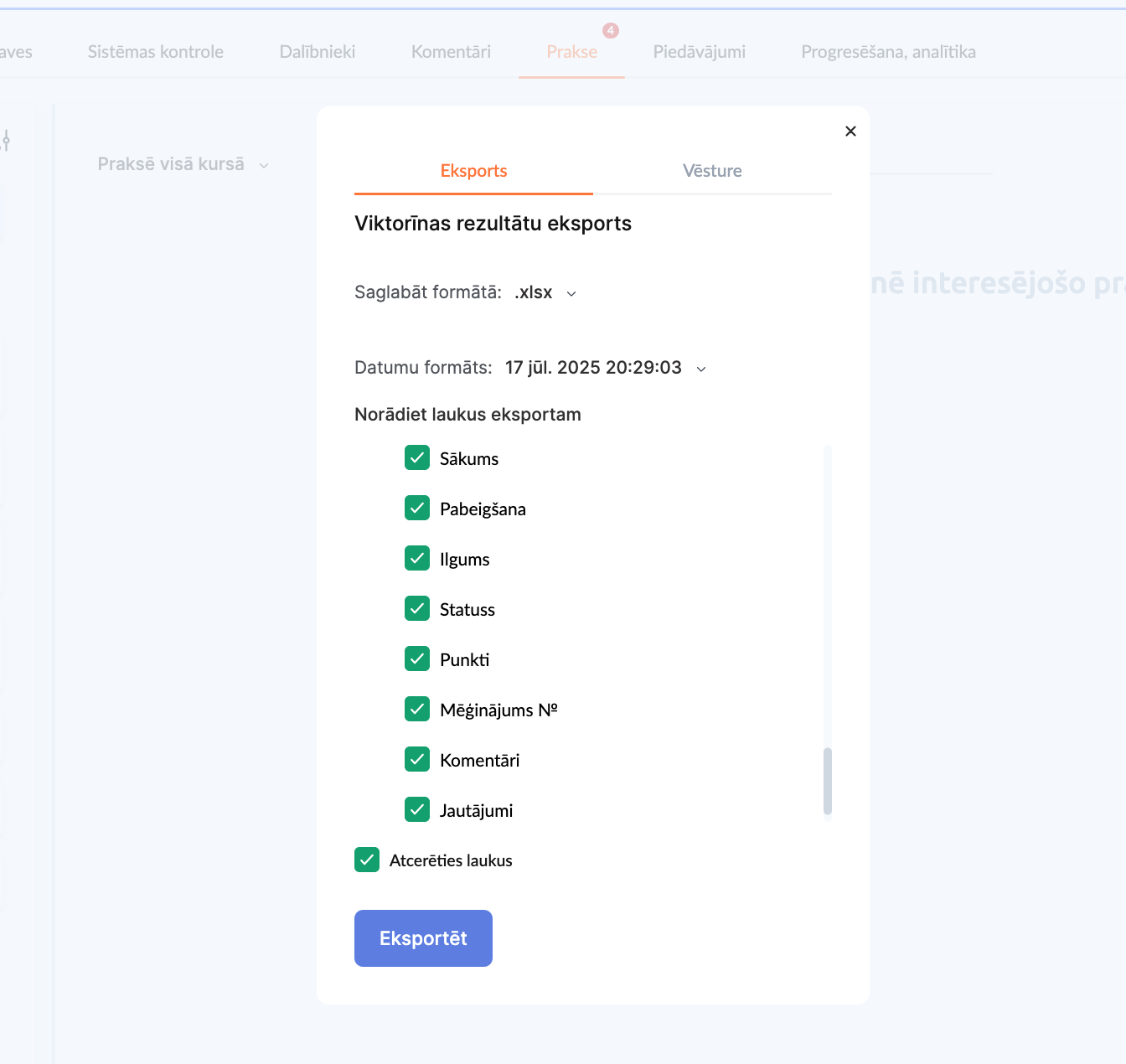Uncheck the Sākums field checkbox
This screenshot has height=1064, width=1126.
coord(417,458)
